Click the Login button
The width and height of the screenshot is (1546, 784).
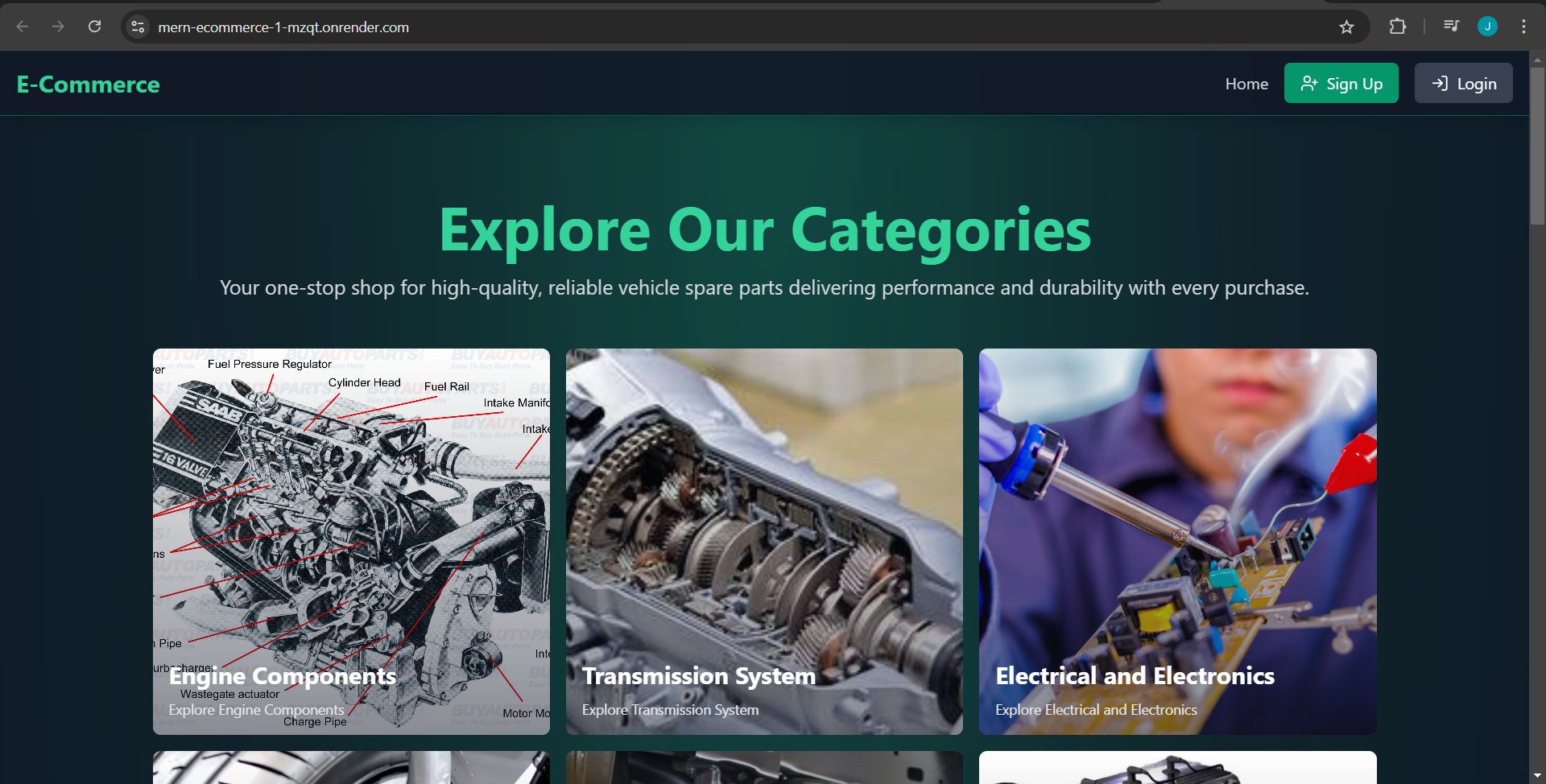click(1464, 83)
